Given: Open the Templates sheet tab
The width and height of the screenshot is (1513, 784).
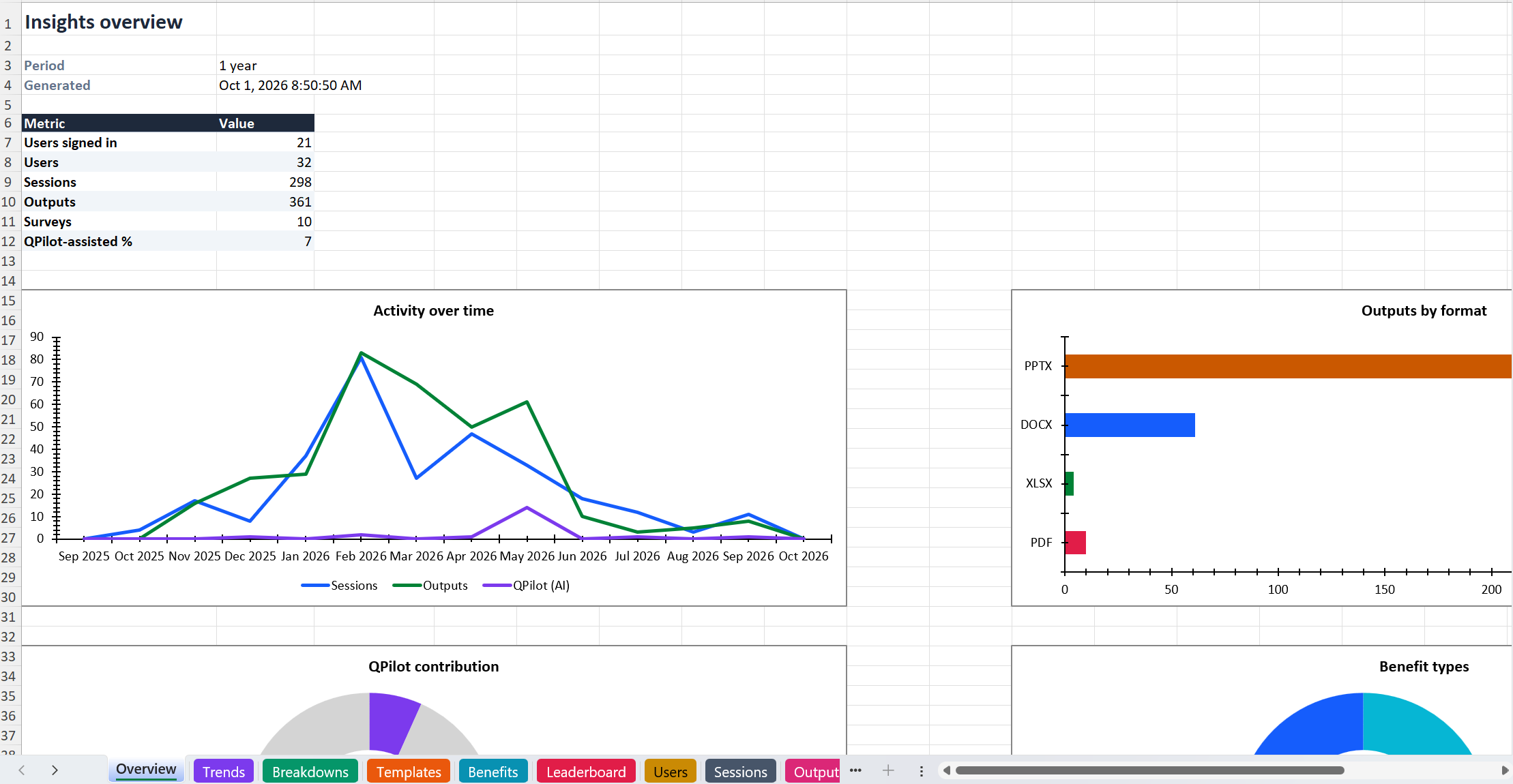Looking at the screenshot, I should (409, 771).
